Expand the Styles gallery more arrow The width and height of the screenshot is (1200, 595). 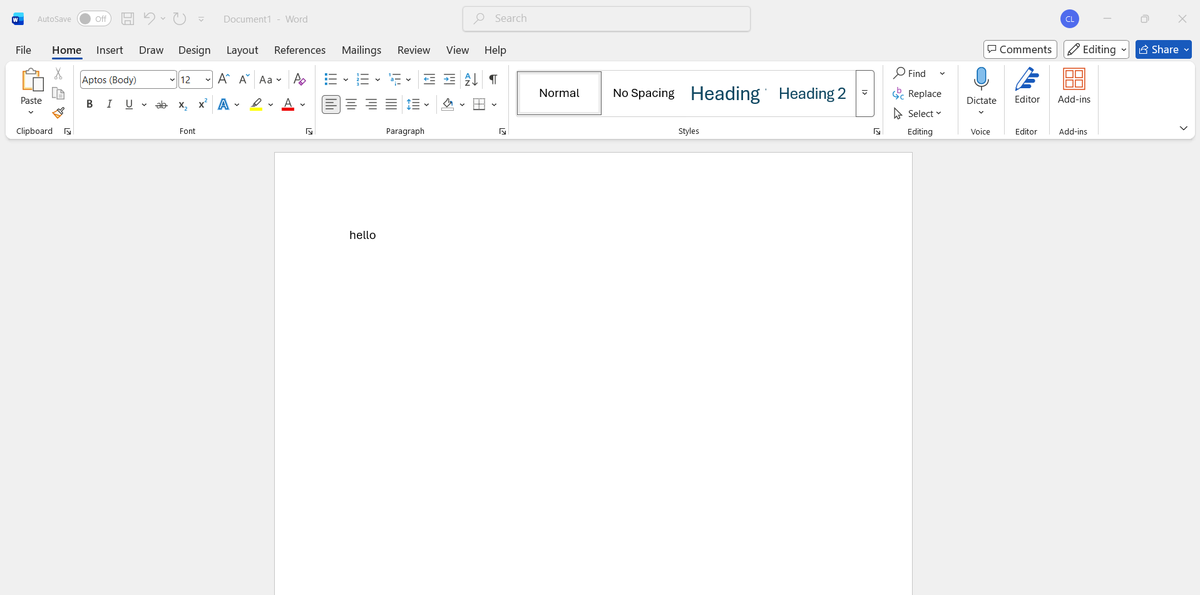[865, 93]
